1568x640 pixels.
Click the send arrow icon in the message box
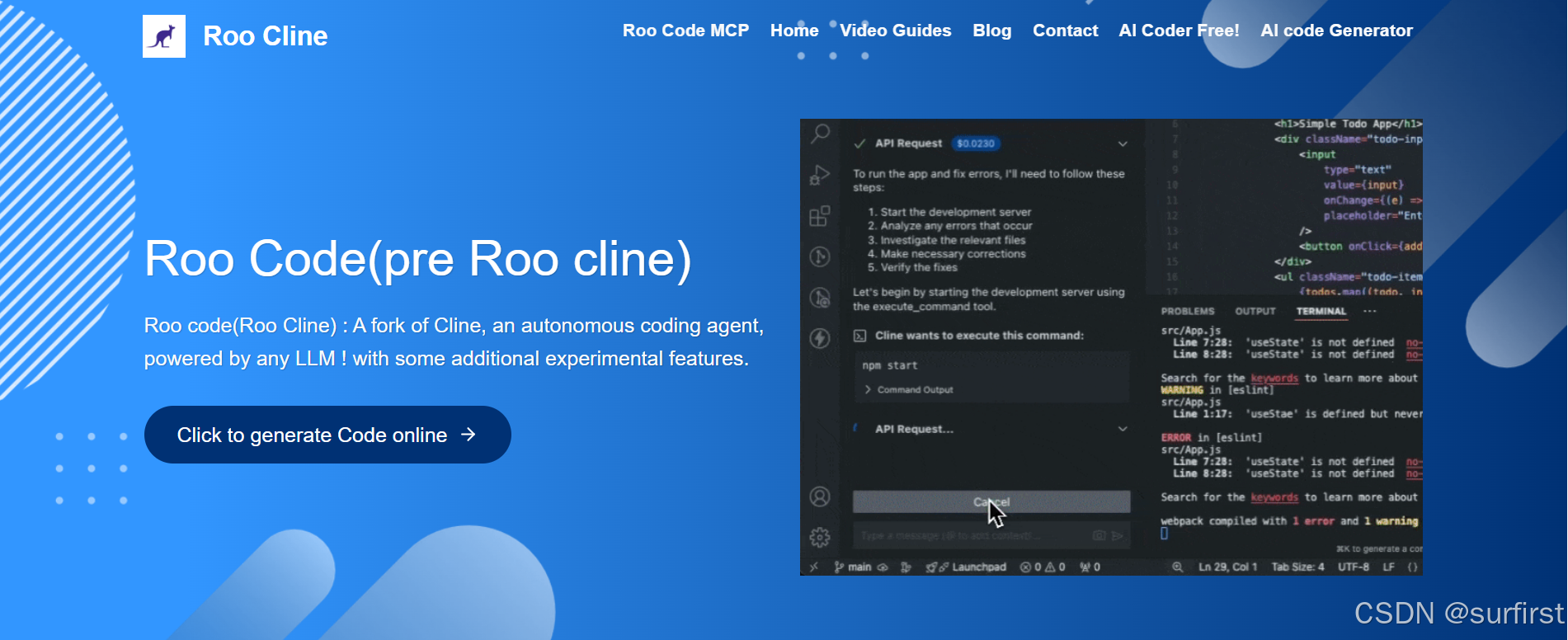(x=1118, y=536)
